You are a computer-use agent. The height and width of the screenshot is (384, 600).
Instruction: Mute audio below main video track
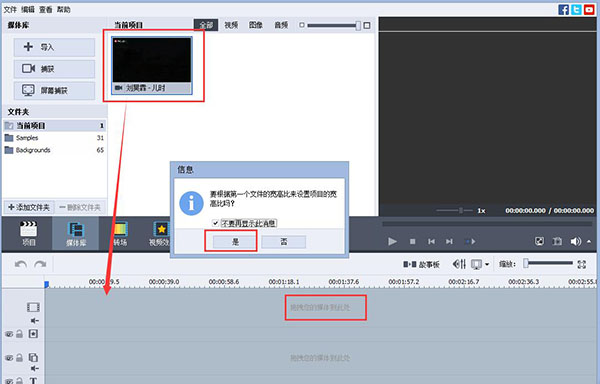[34, 321]
